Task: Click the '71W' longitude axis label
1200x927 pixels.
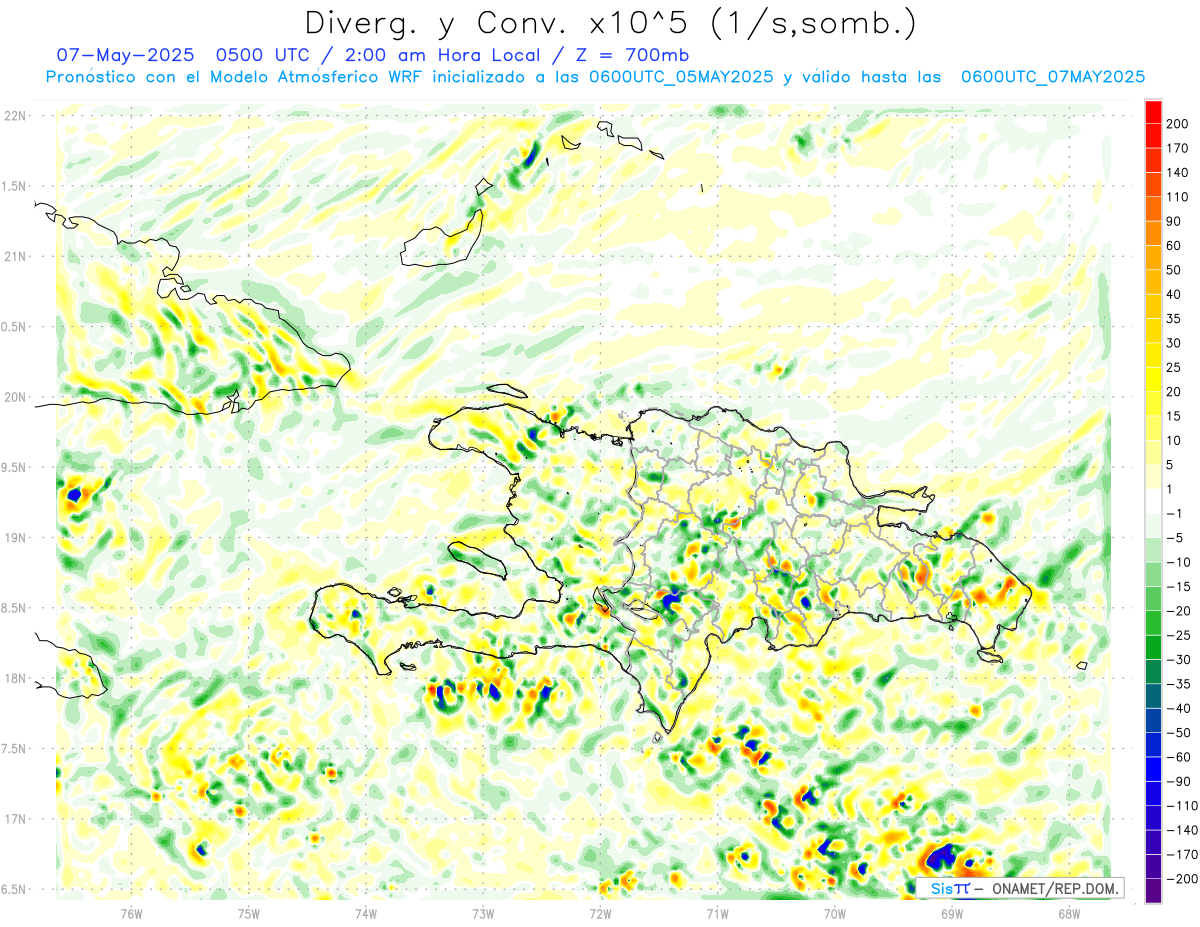Action: [717, 912]
